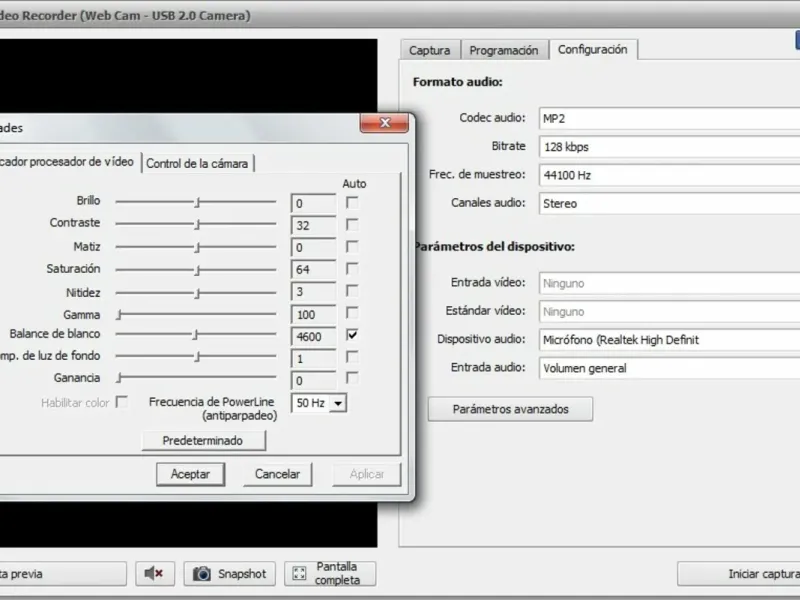Image resolution: width=800 pixels, height=600 pixels.
Task: Open the Entrada audio Volumen general dropdown
Action: [x=669, y=368]
